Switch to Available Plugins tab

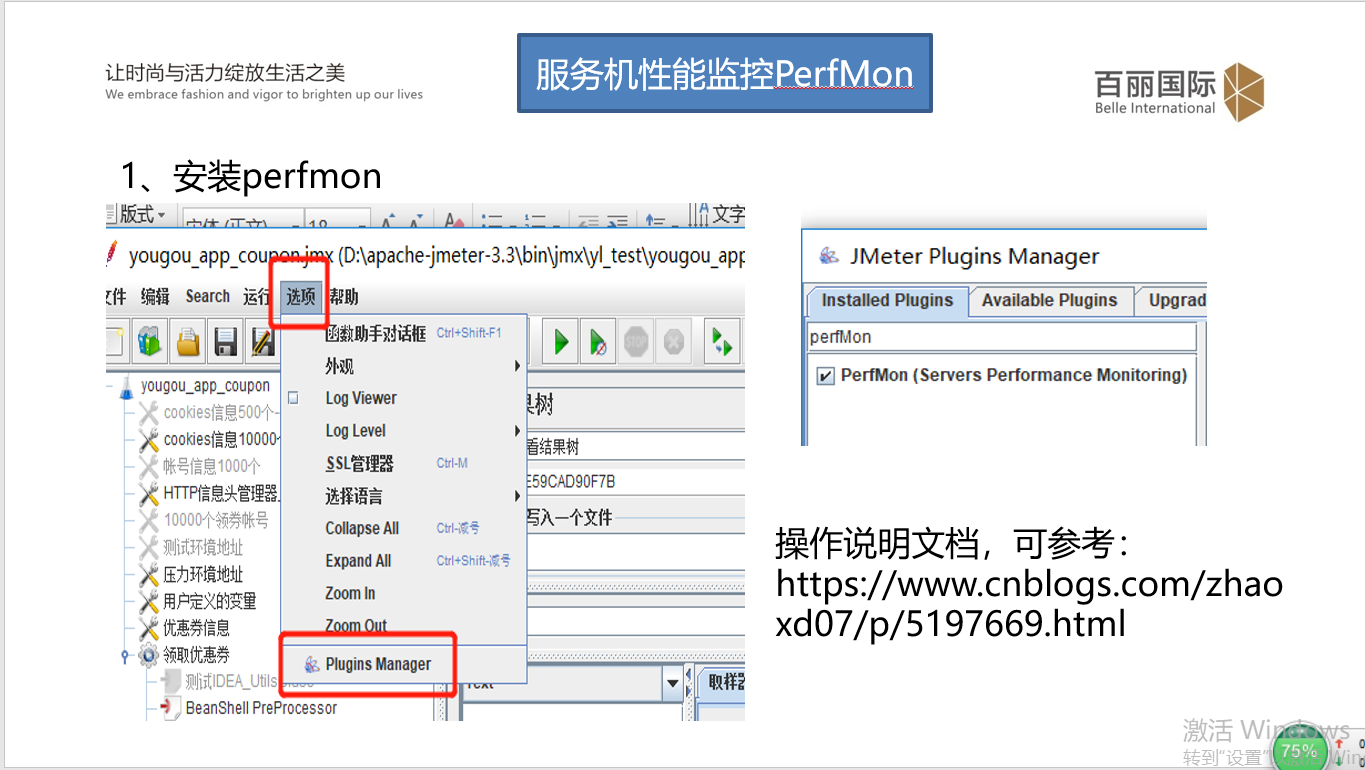[x=1049, y=300]
